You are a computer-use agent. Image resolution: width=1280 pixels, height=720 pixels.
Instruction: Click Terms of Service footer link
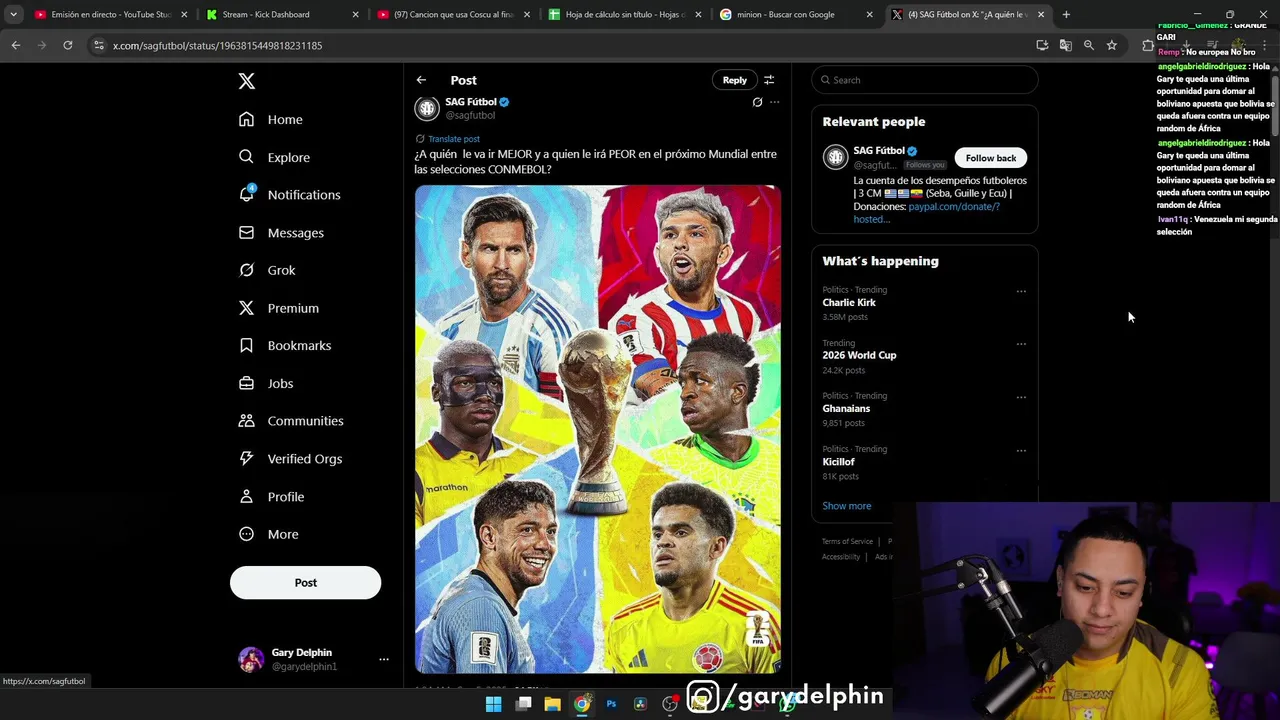(x=847, y=542)
